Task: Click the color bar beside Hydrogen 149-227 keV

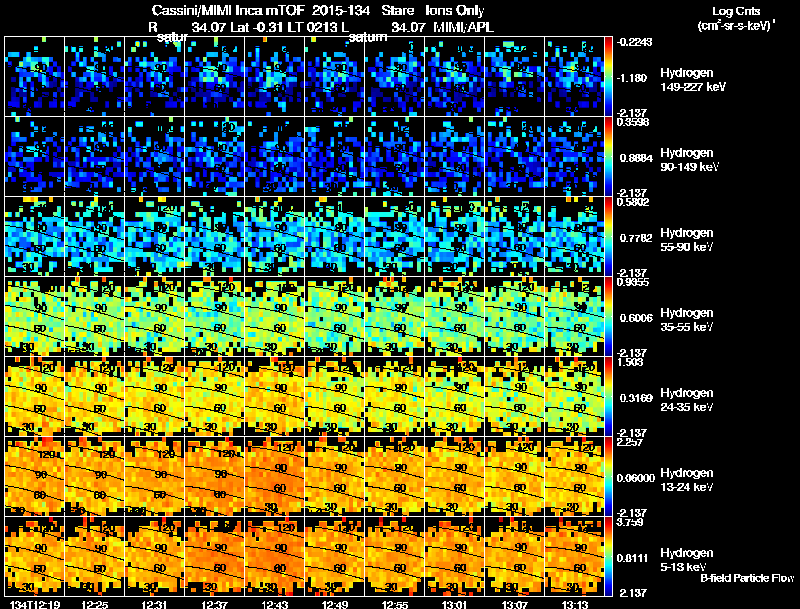Action: pos(609,77)
